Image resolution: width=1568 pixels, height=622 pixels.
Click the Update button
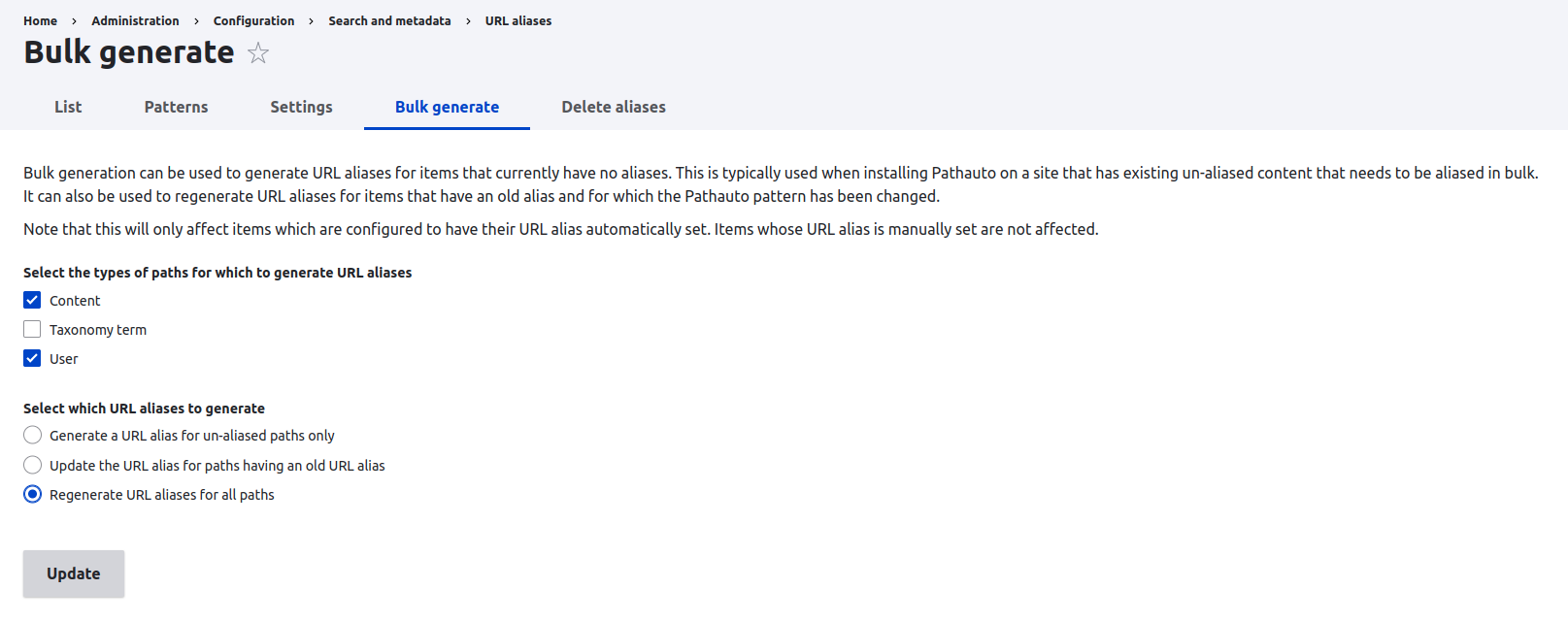(x=73, y=573)
